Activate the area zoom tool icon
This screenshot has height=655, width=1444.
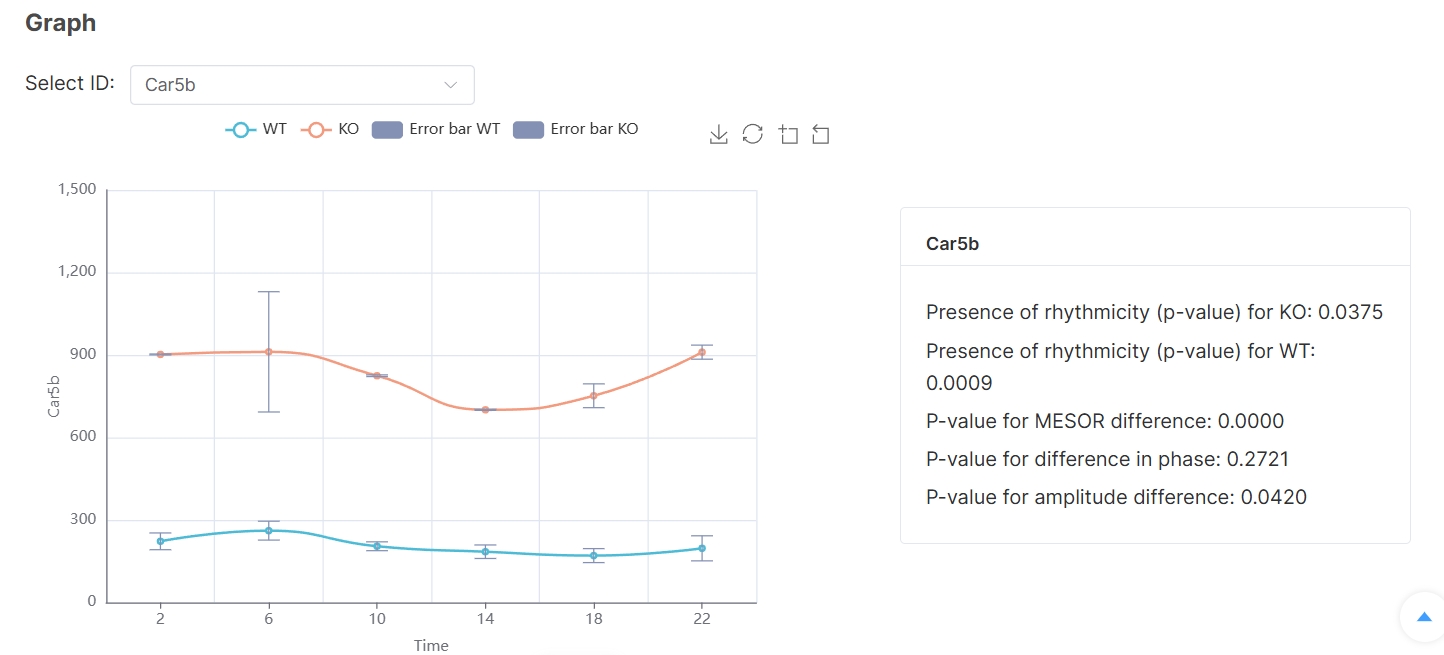coord(788,135)
